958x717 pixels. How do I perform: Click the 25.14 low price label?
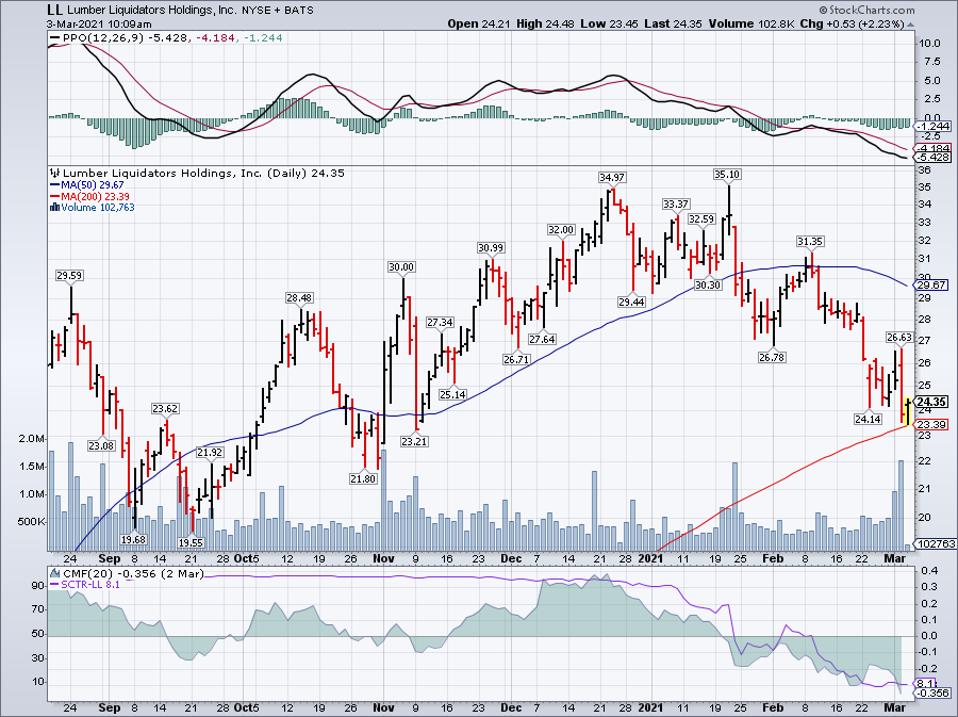coord(453,395)
